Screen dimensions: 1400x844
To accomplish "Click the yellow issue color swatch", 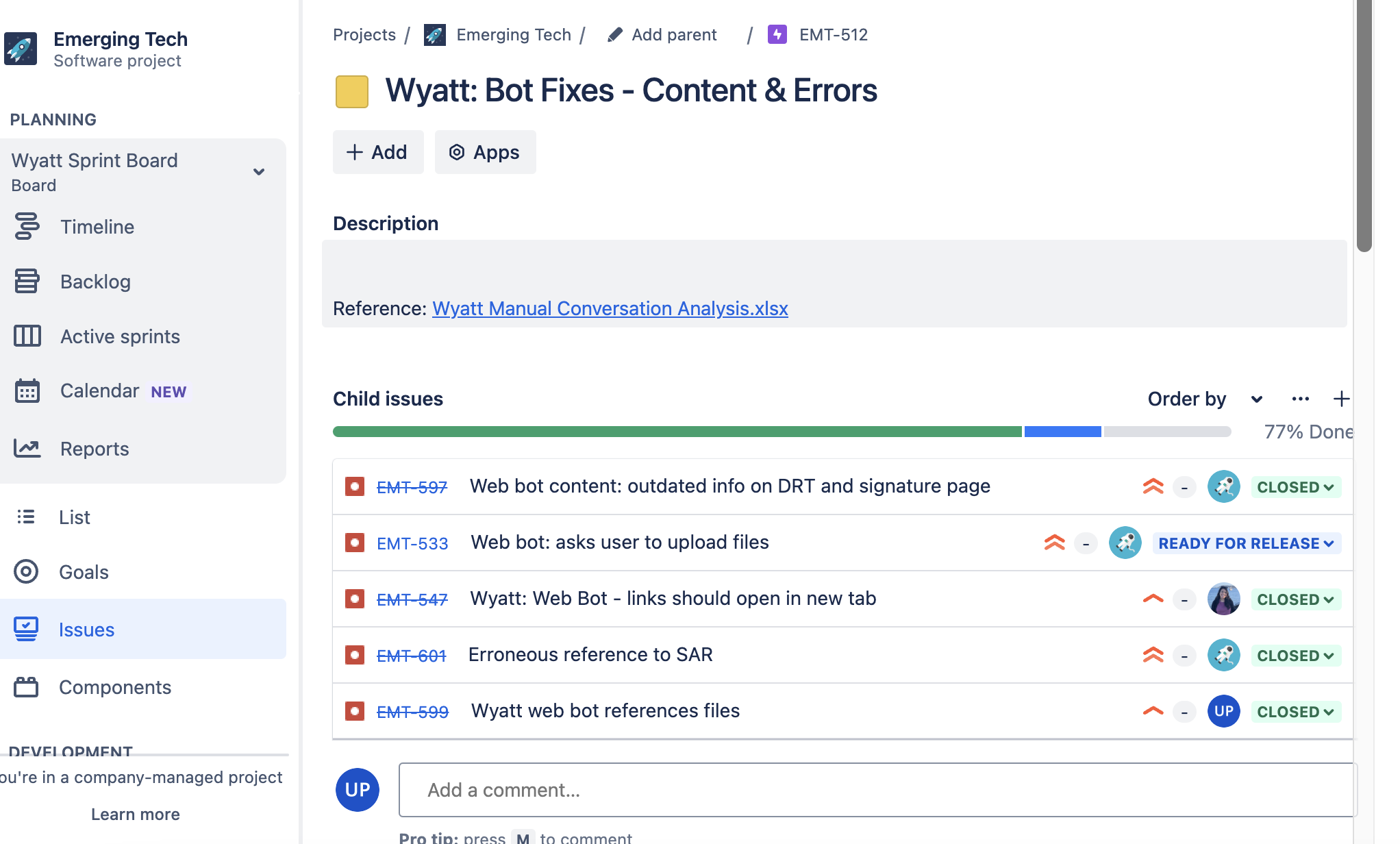I will [352, 91].
